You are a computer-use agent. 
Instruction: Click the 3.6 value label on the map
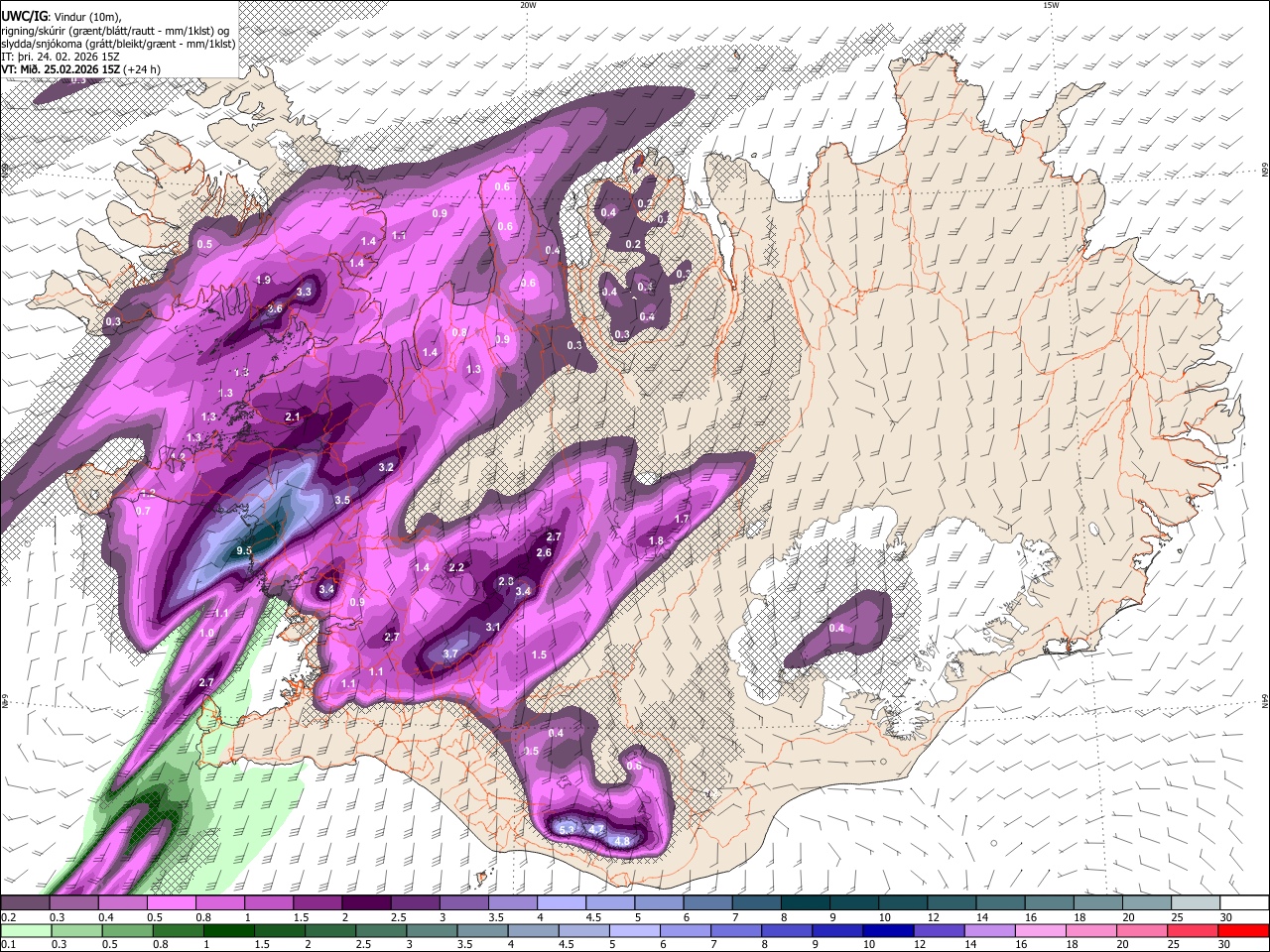click(276, 309)
